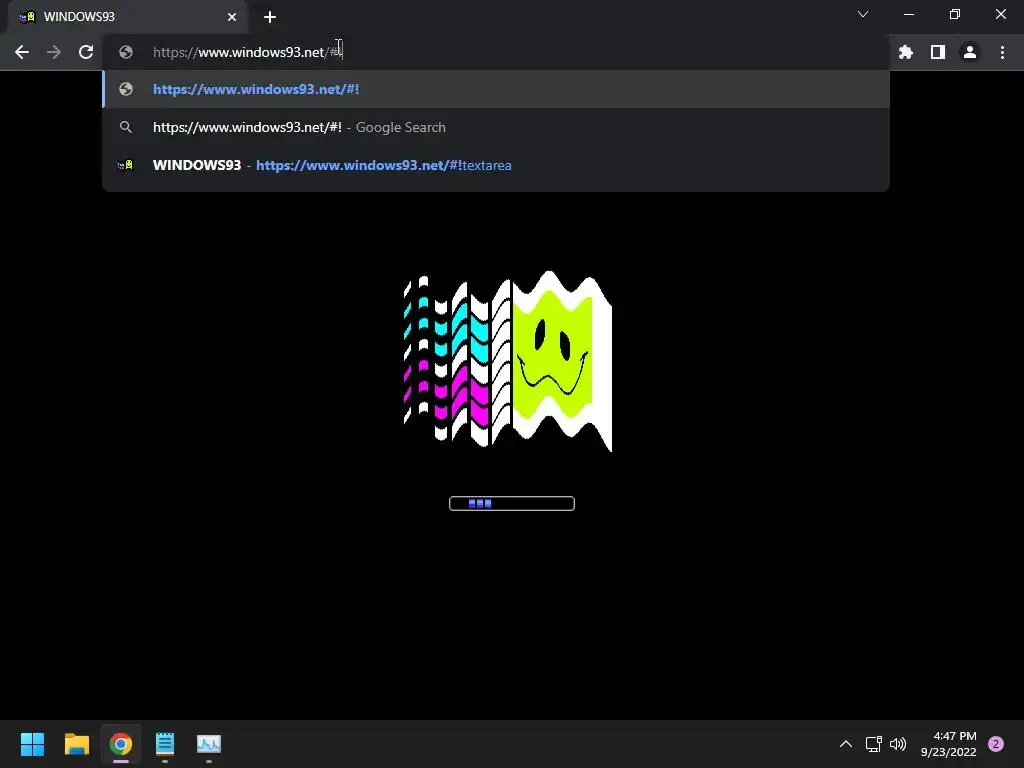Click the globe icon in the address bar
This screenshot has width=1024, height=768.
click(x=126, y=52)
